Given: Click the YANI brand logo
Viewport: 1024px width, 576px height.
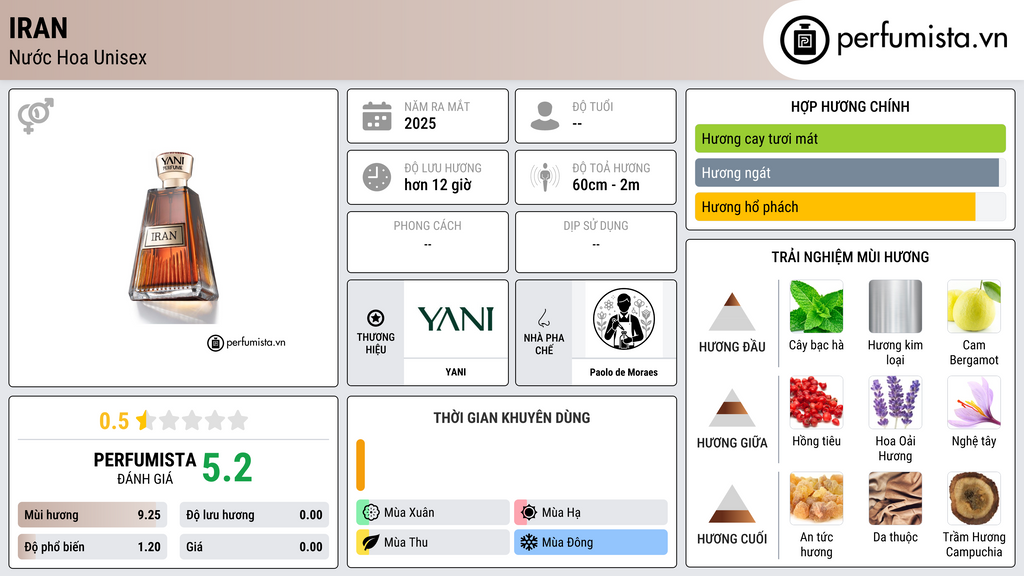Looking at the screenshot, I should (456, 319).
